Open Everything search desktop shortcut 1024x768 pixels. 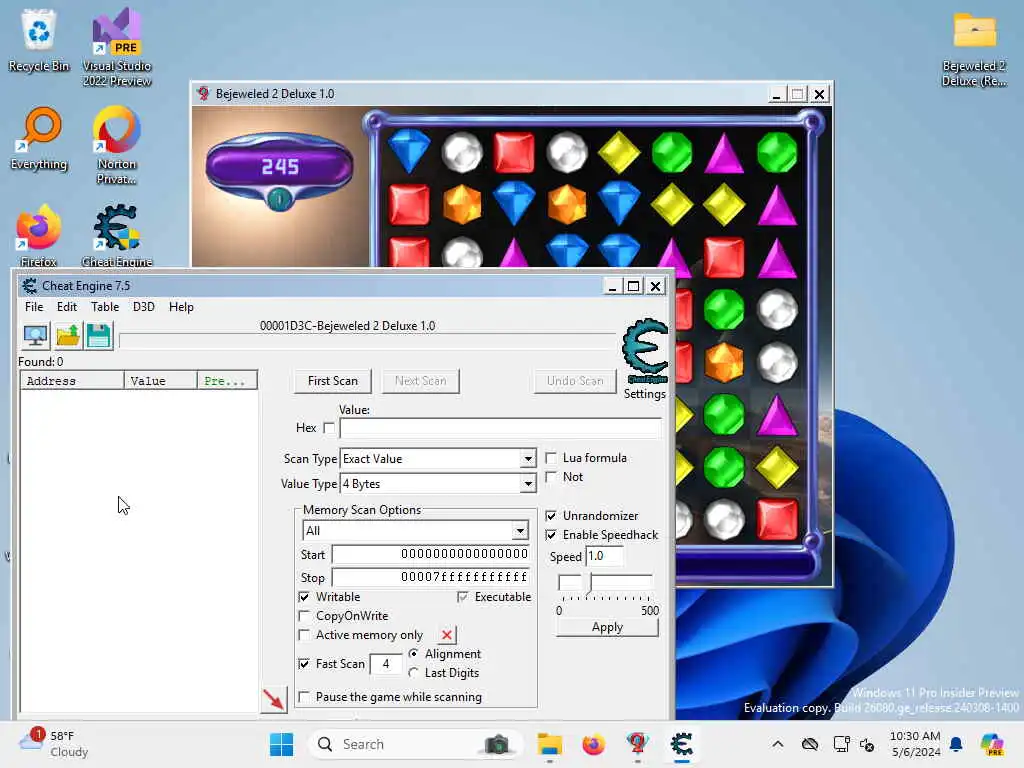(x=39, y=138)
